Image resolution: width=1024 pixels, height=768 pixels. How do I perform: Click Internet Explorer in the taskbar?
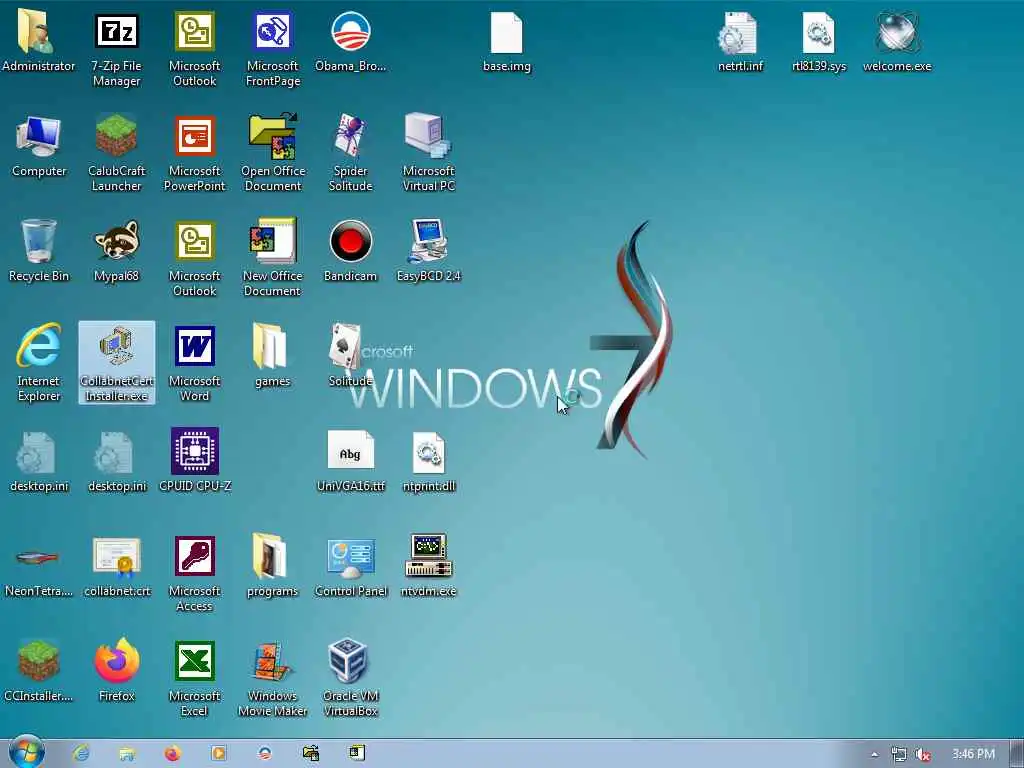point(81,754)
